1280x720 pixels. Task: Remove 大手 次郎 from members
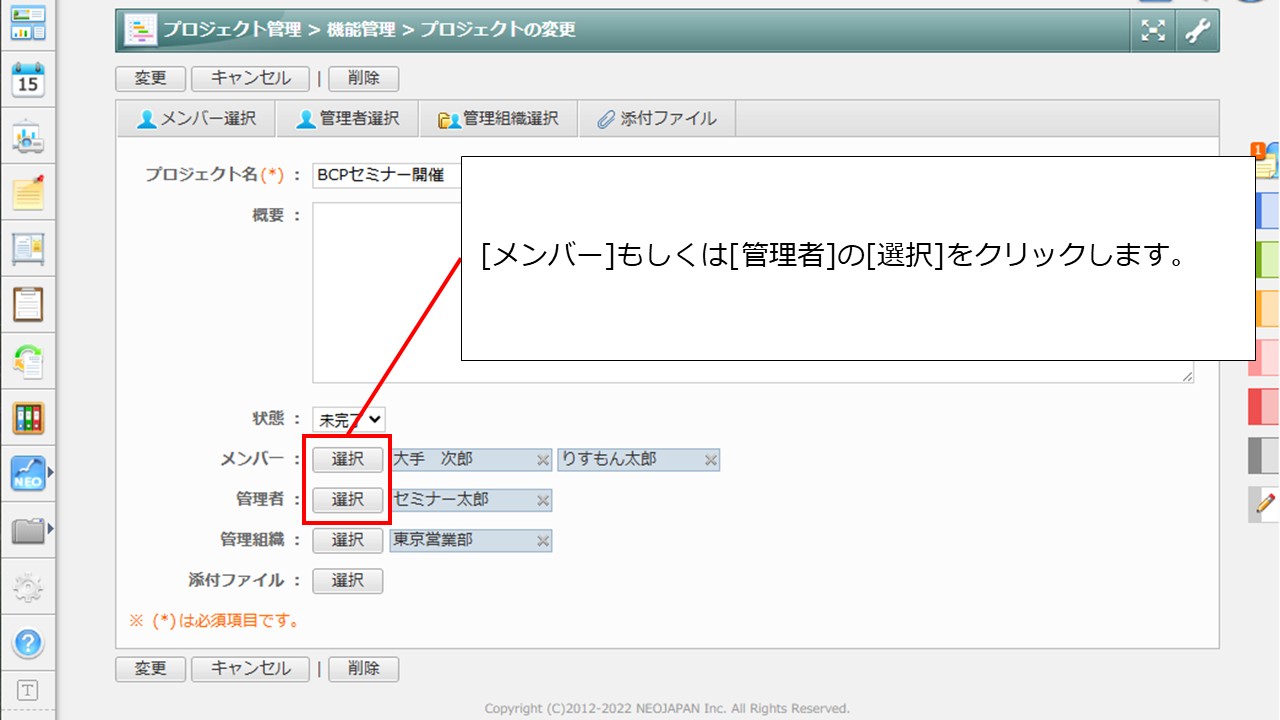pos(543,460)
